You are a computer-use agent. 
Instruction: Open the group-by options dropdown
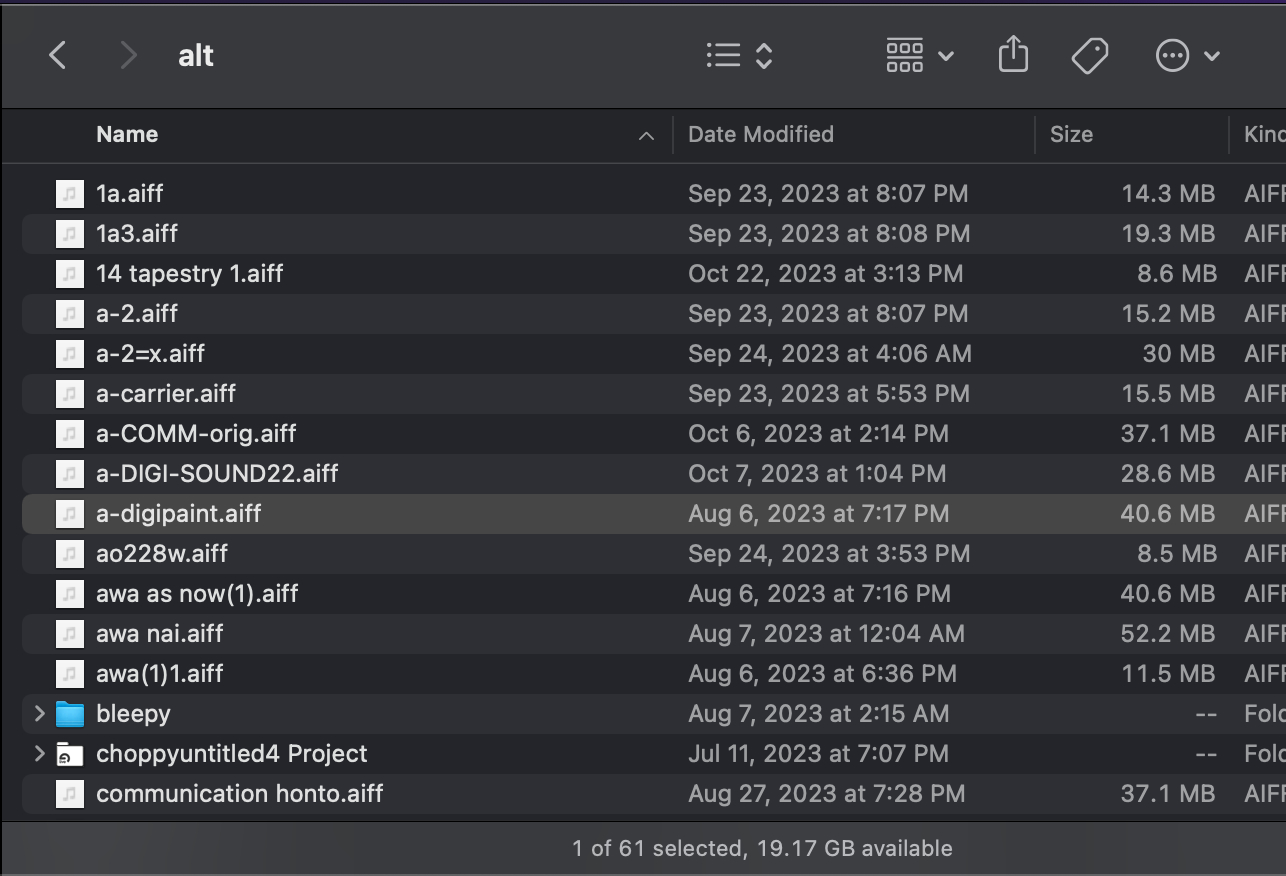click(919, 56)
